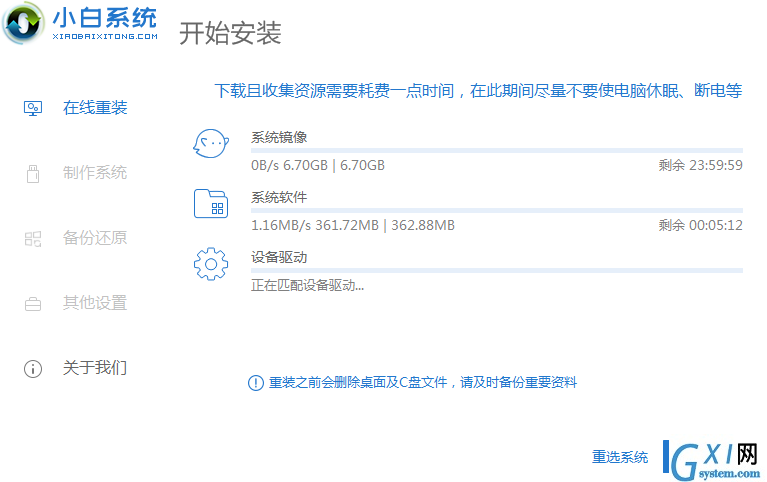This screenshot has width=767, height=482.
Task: Click the warning exclamation icon near backup notice
Action: (x=256, y=383)
